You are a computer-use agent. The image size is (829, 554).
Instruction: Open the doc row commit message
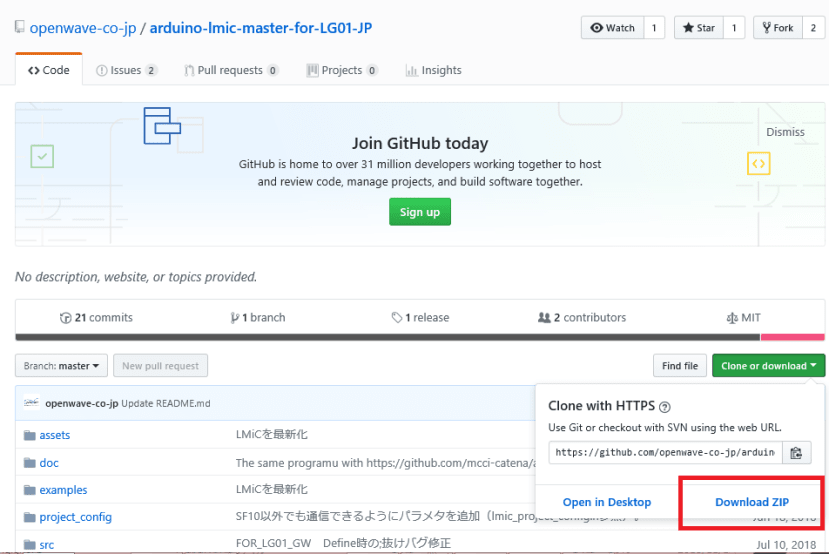[385, 463]
